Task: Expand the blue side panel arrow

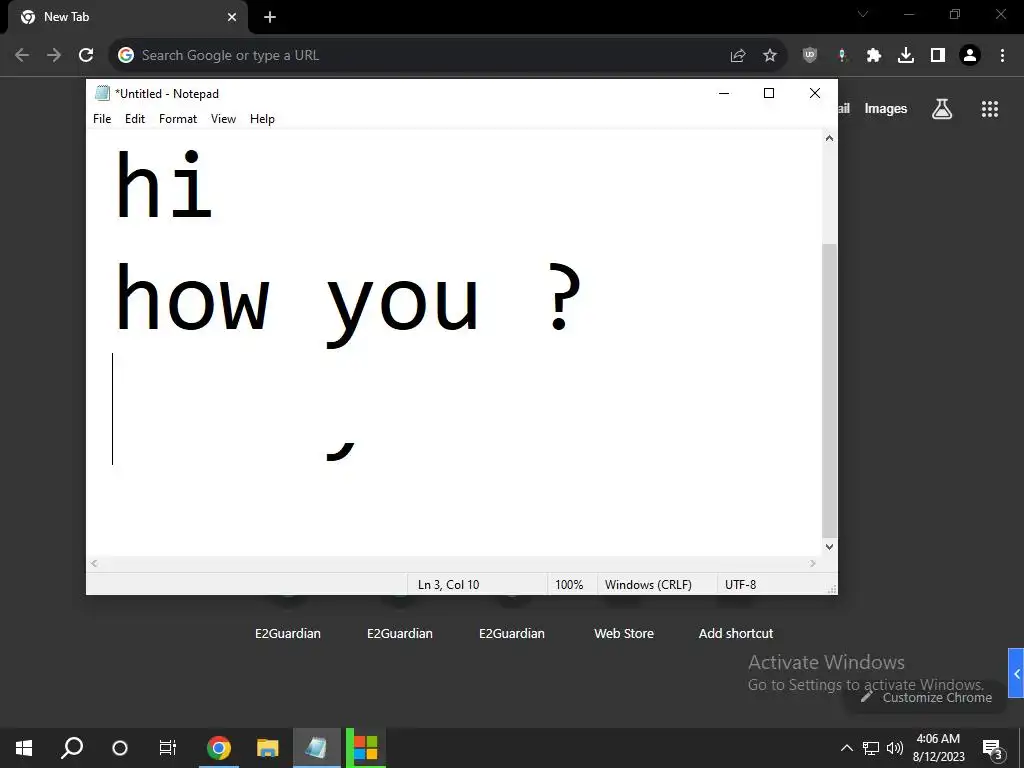Action: tap(1016, 673)
